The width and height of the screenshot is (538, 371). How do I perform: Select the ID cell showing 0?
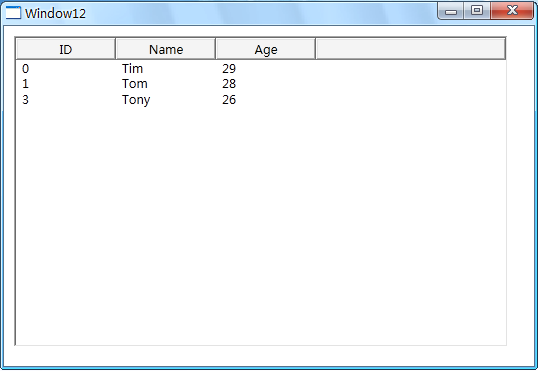[25, 69]
